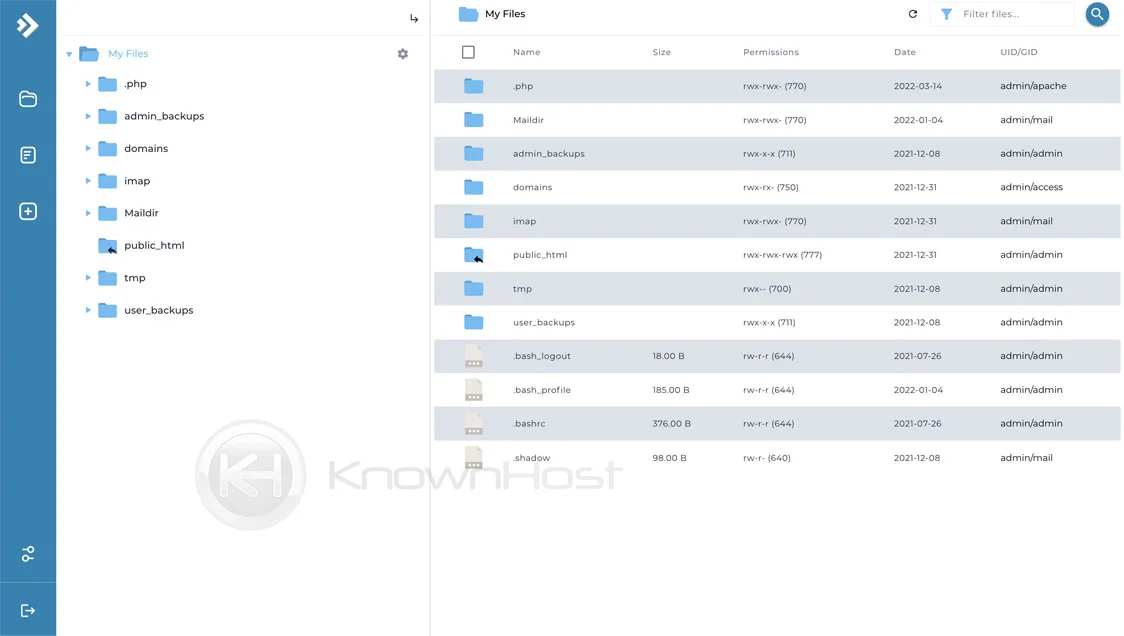This screenshot has width=1124, height=636.
Task: Expand the domains folder in tree
Action: 88,148
